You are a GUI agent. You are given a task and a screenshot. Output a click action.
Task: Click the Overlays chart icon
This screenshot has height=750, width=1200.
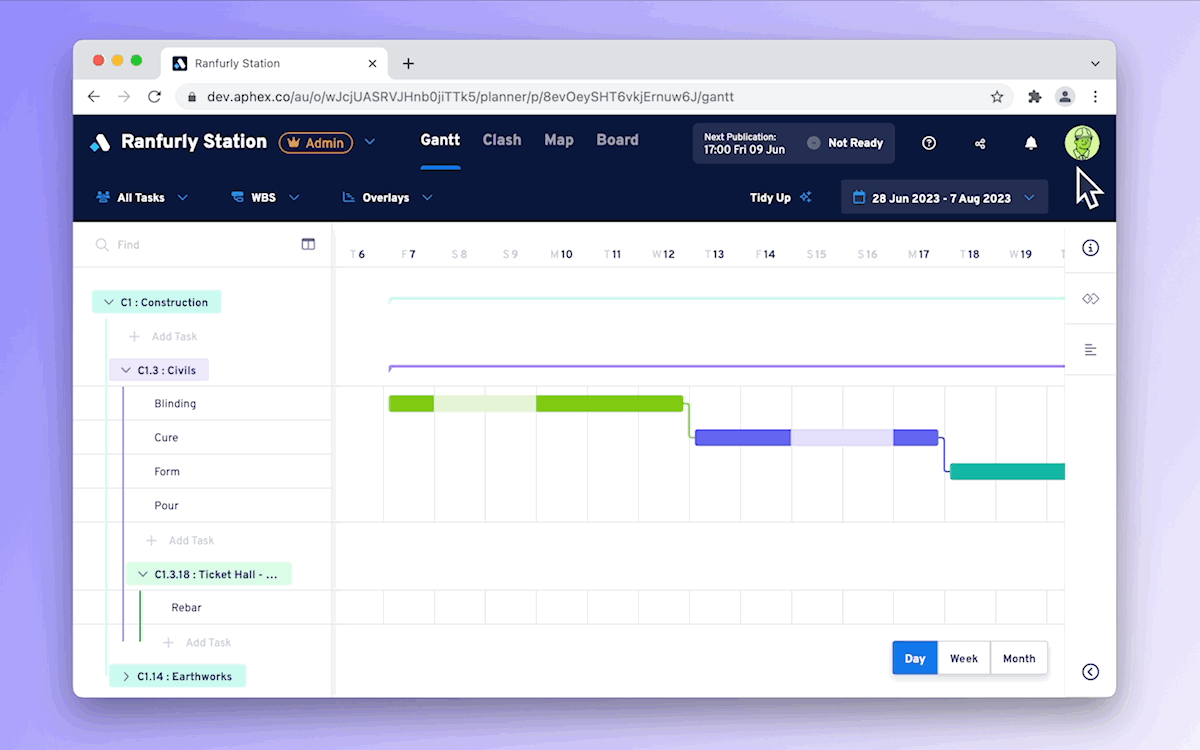[349, 198]
